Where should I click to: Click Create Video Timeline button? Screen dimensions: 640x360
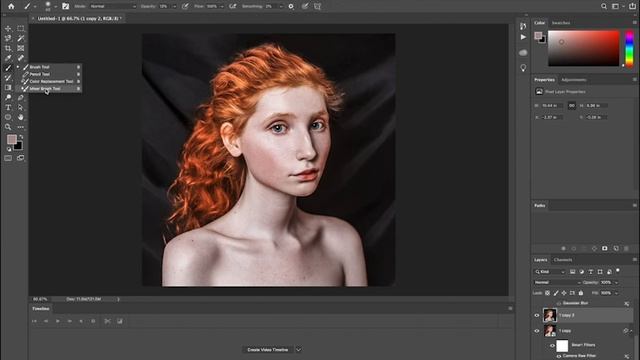[268, 350]
